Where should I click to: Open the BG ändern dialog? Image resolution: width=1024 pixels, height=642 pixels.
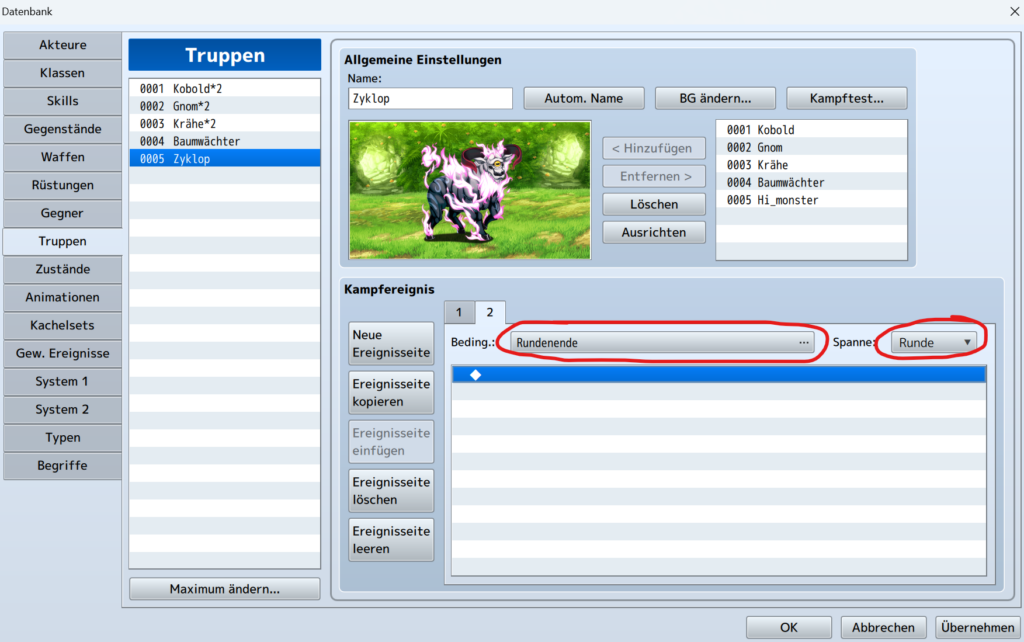tap(714, 97)
